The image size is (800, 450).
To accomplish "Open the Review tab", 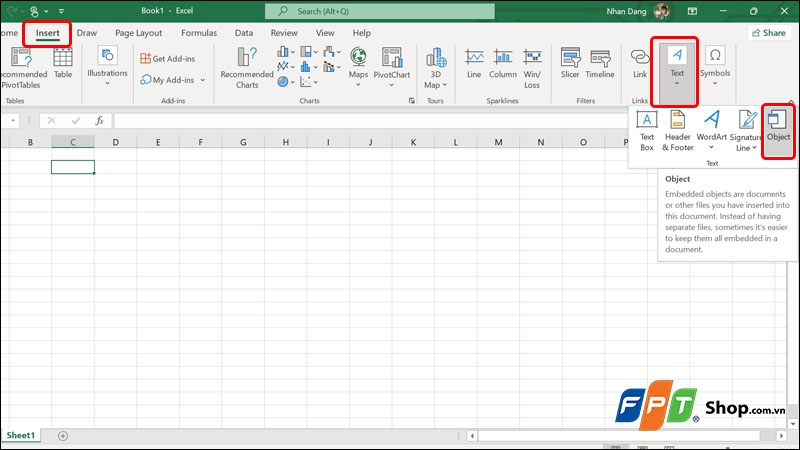I will (284, 33).
